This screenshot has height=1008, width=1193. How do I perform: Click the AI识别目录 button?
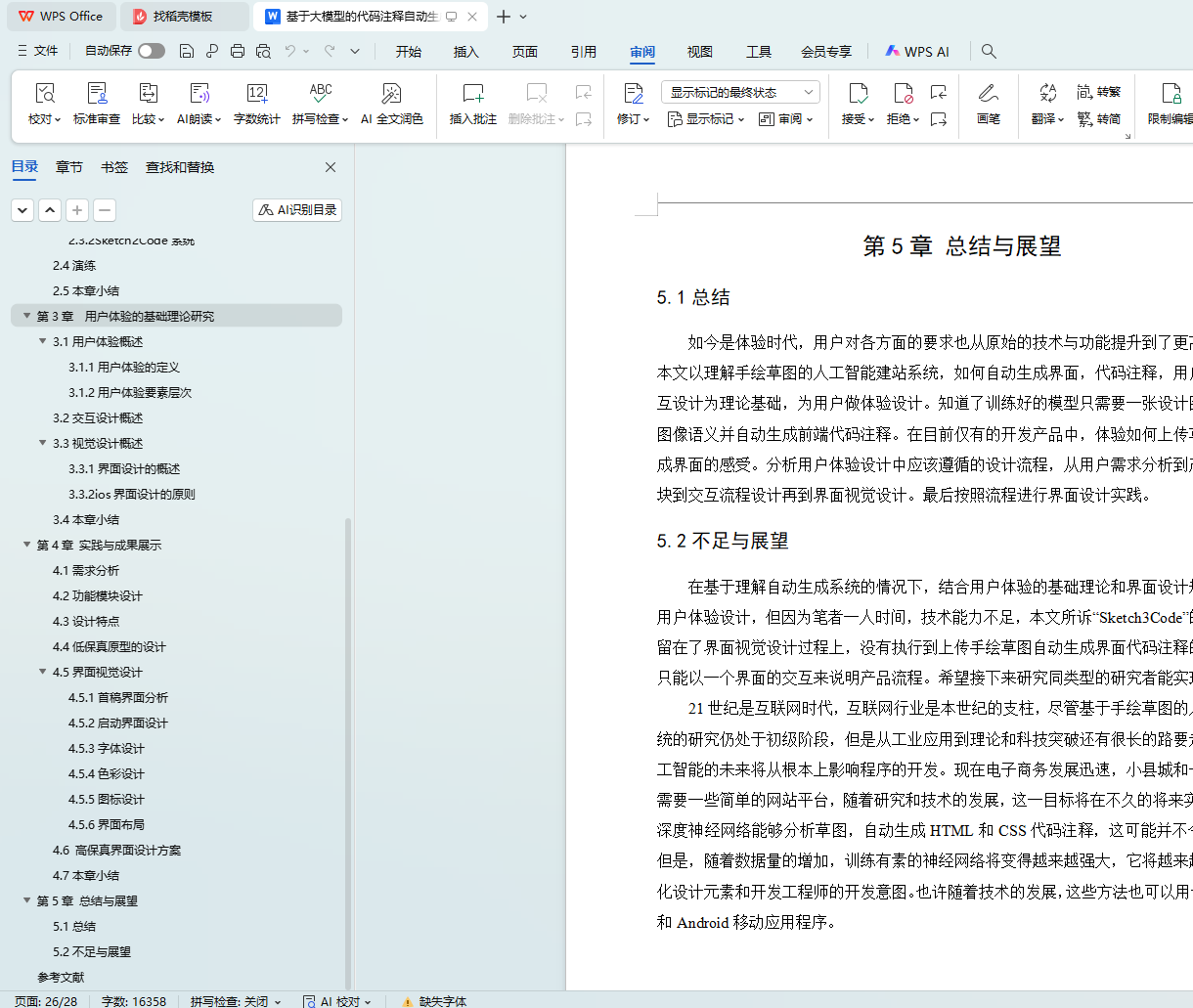(297, 210)
